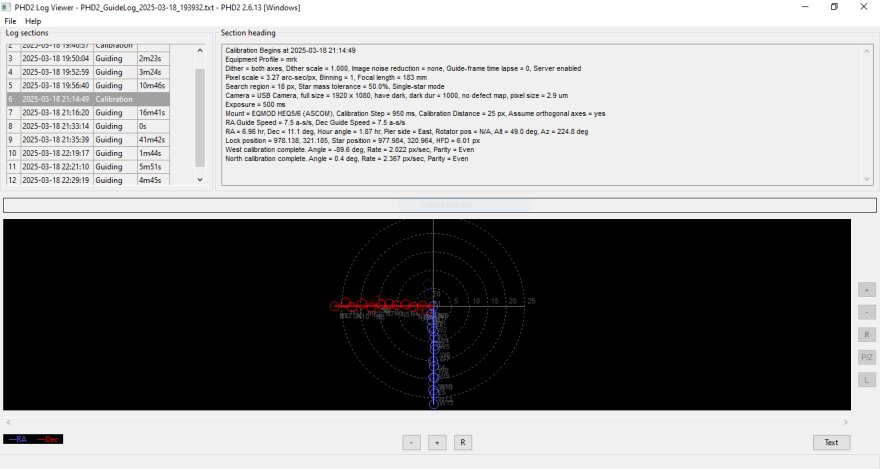Click the Text button
Image resolution: width=880 pixels, height=469 pixels.
831,442
